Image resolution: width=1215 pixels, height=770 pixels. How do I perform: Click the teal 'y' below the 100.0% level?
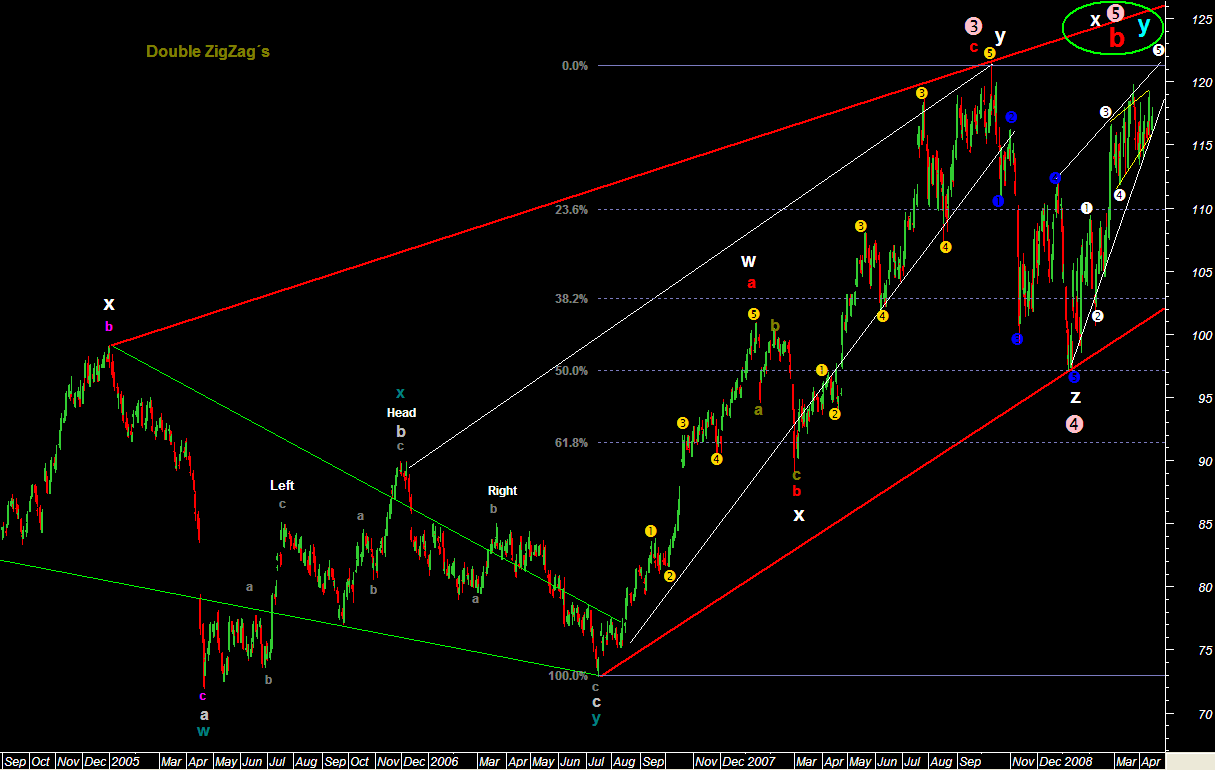tap(596, 718)
